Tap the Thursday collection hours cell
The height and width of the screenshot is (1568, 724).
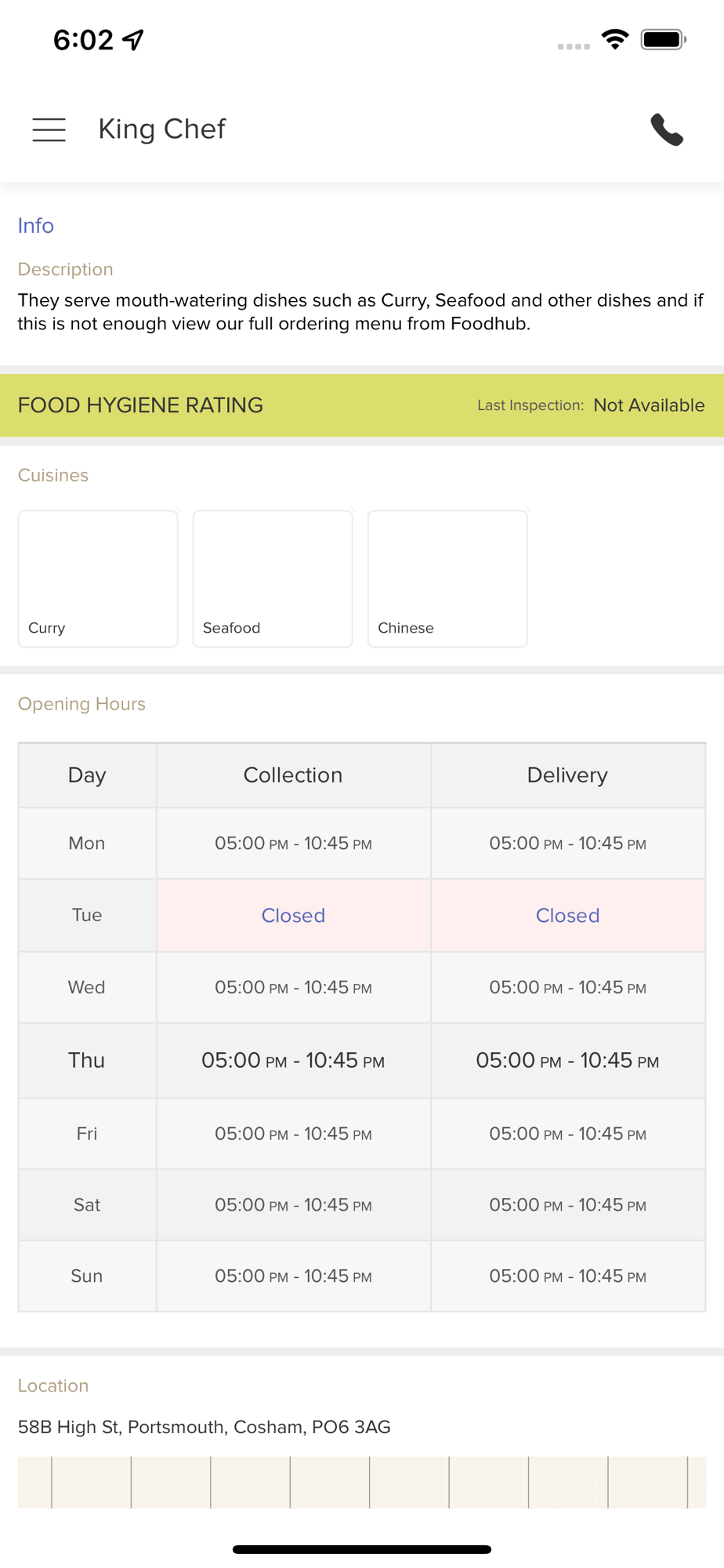coord(293,1061)
